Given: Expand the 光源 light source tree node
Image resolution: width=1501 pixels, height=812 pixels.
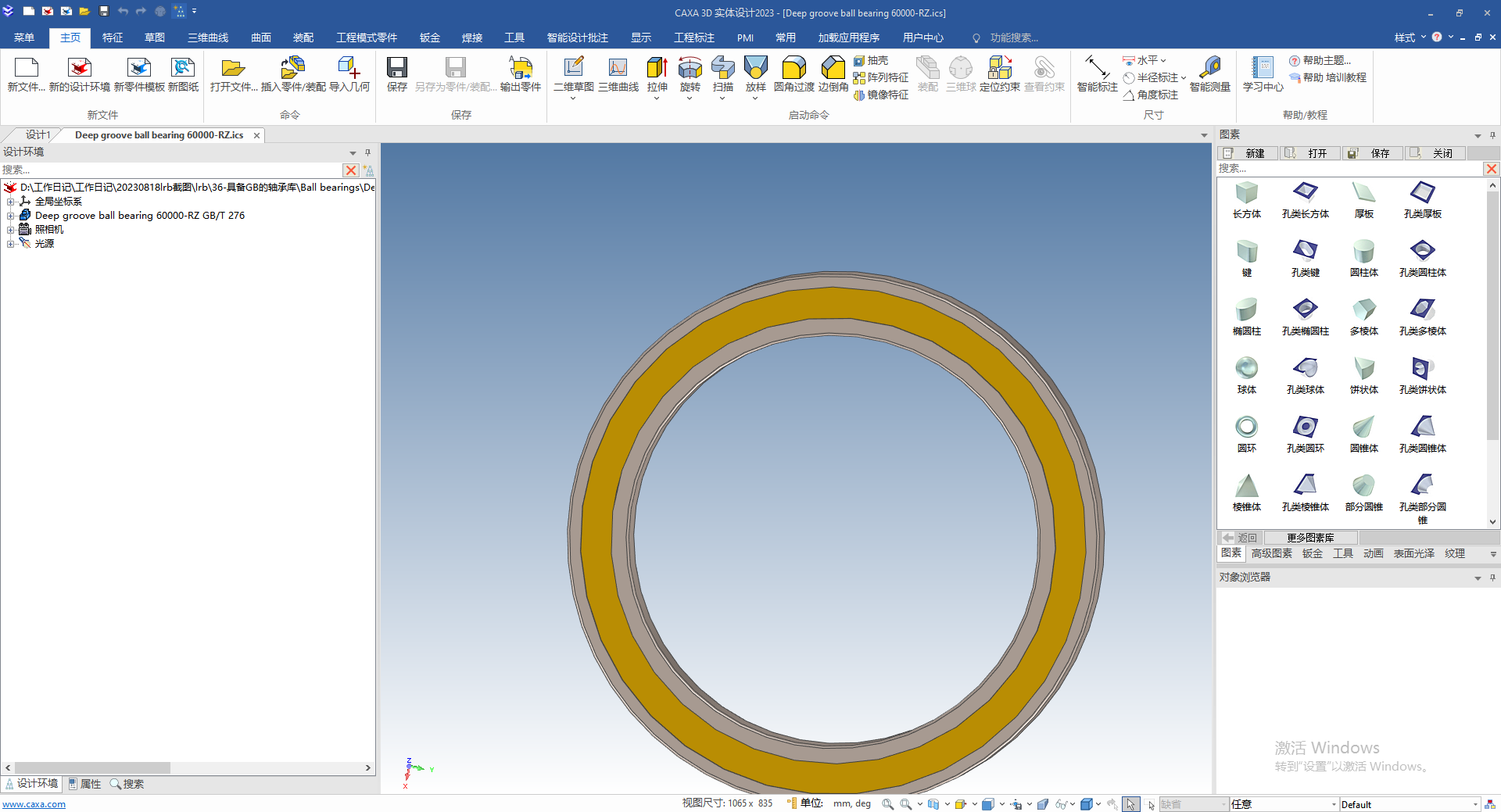Looking at the screenshot, I should [x=11, y=244].
